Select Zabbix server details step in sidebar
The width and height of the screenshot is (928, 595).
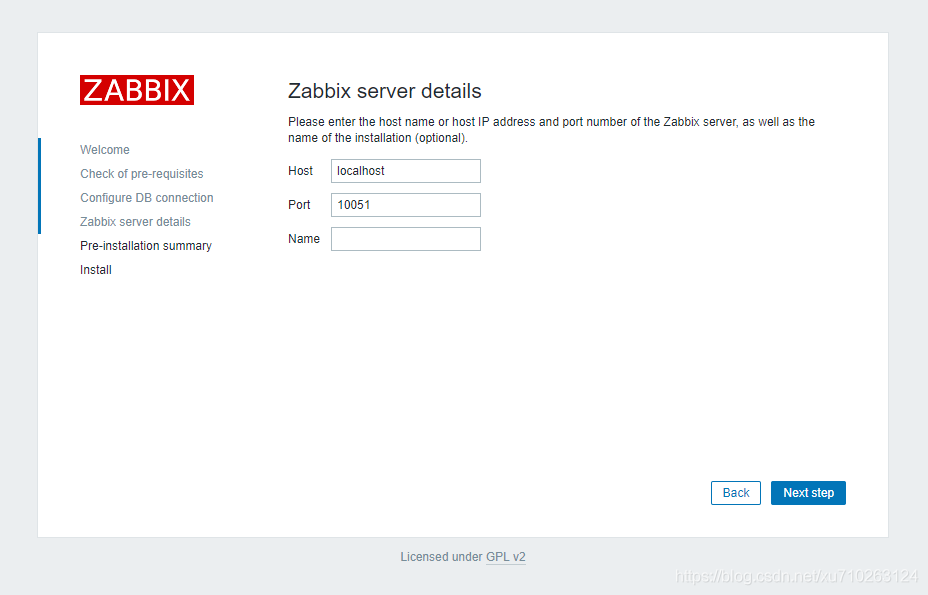(136, 222)
